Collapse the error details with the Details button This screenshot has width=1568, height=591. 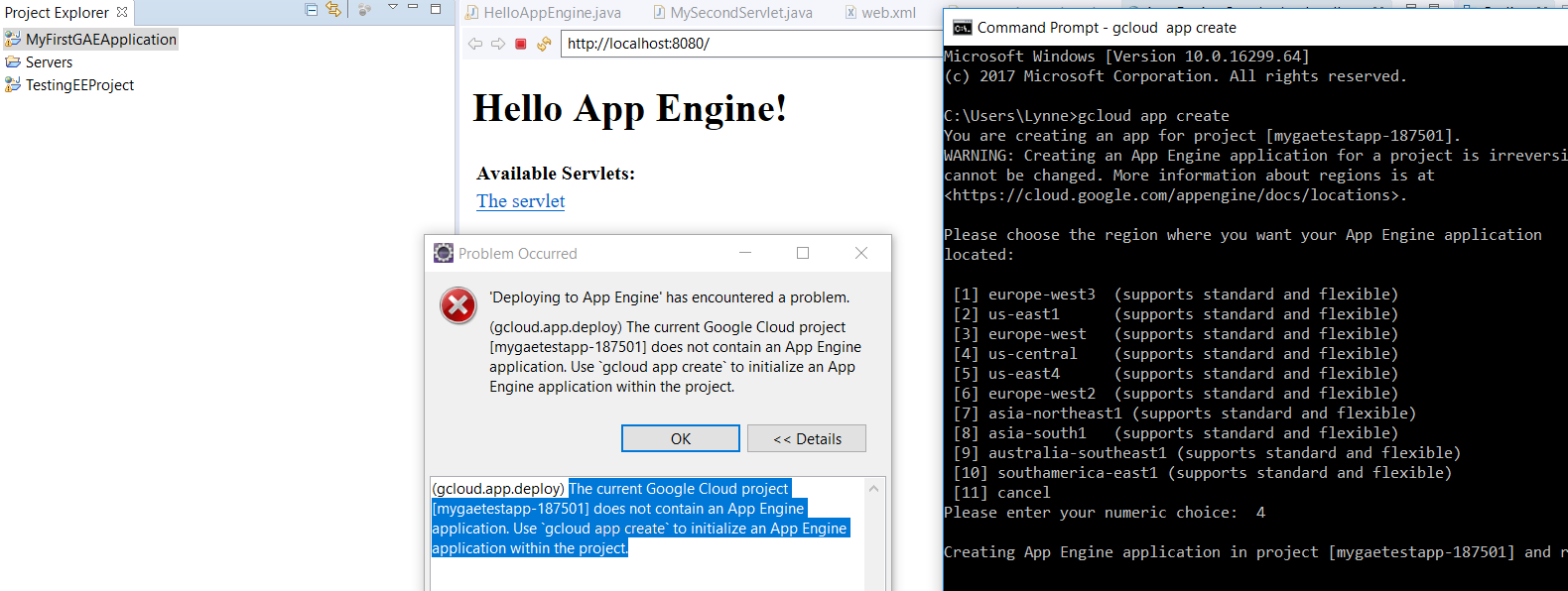(x=806, y=438)
